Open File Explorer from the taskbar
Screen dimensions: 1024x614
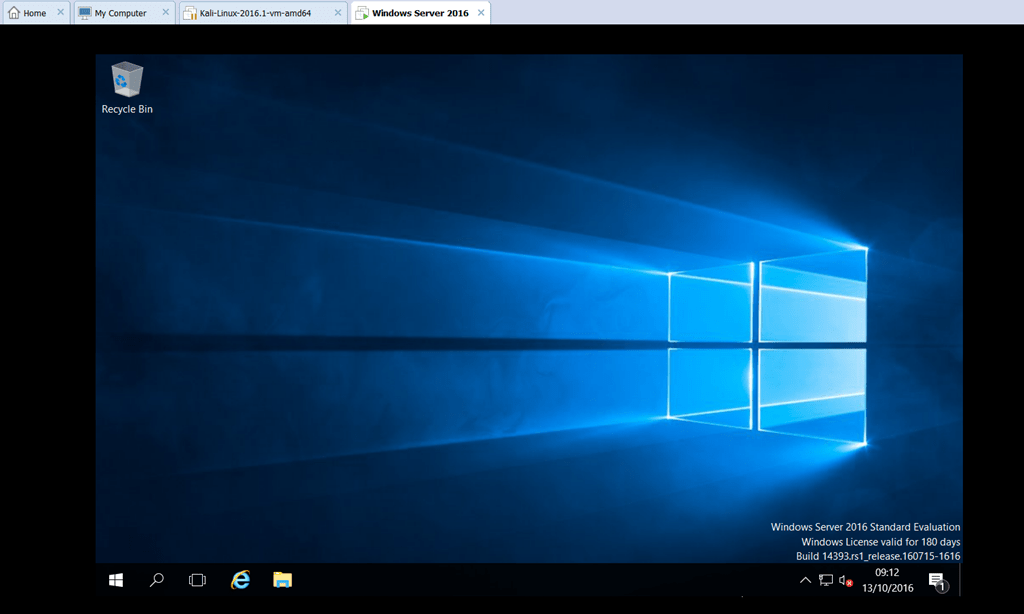[x=282, y=580]
